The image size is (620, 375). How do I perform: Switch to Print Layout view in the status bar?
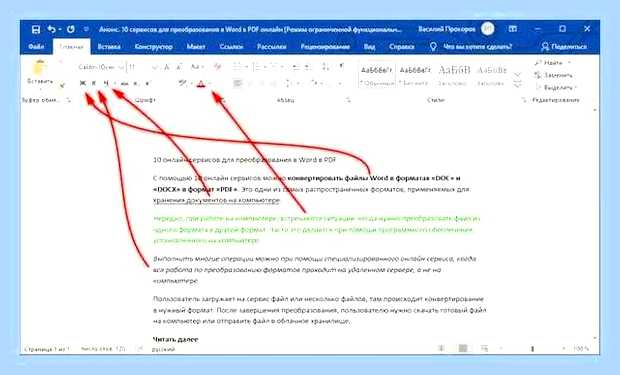(x=463, y=348)
